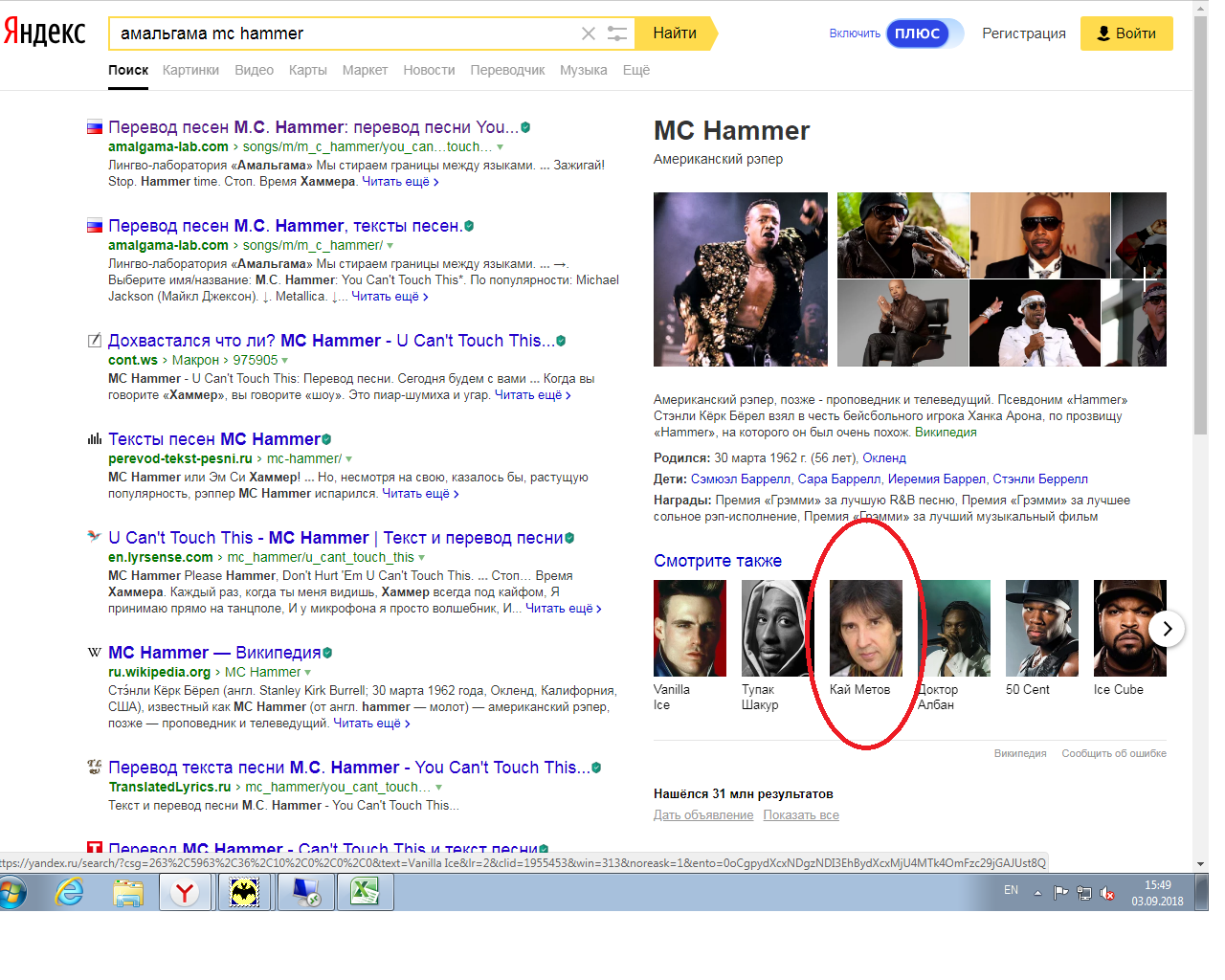The width and height of the screenshot is (1225, 980).
Task: Click the volume icon in system tray
Action: coord(1107,893)
